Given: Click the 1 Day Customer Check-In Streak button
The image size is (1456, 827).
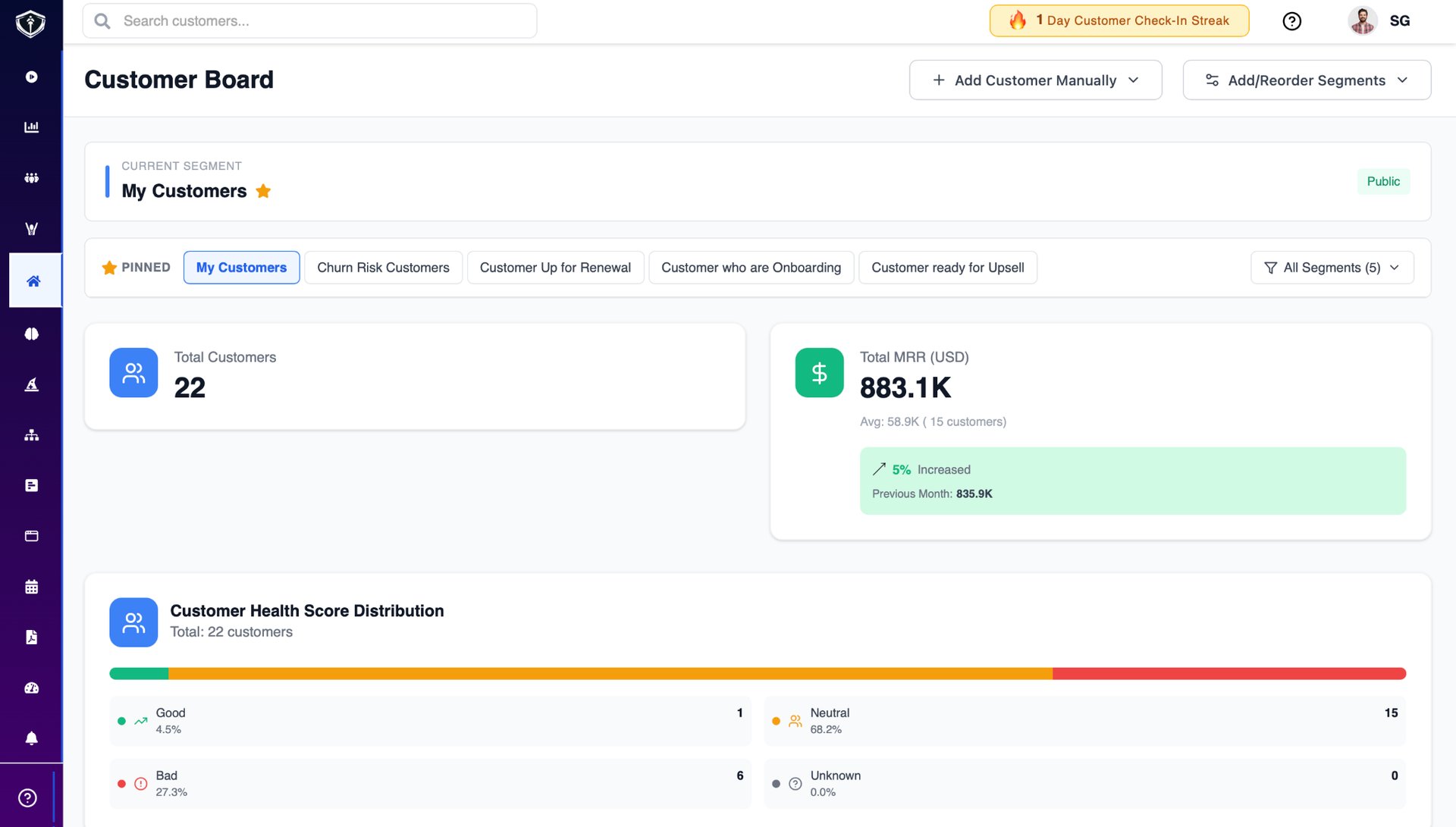Looking at the screenshot, I should pyautogui.click(x=1119, y=21).
